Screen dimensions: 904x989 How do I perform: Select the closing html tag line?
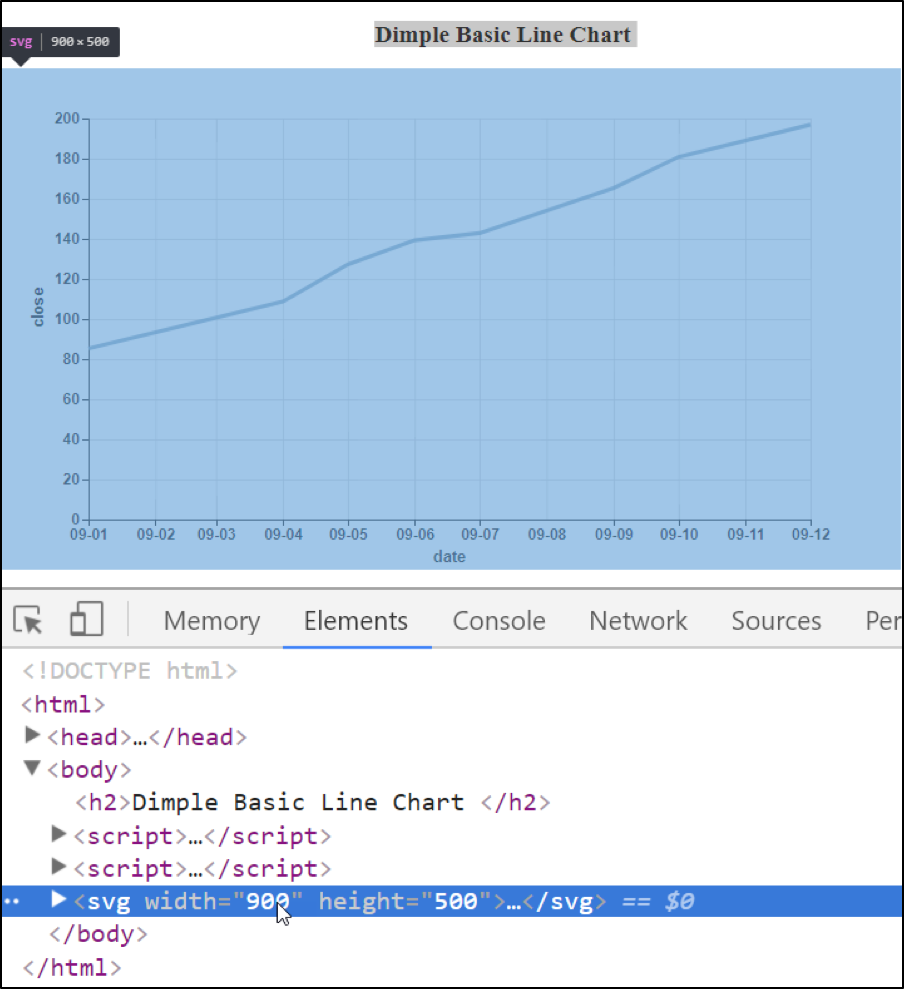click(71, 967)
